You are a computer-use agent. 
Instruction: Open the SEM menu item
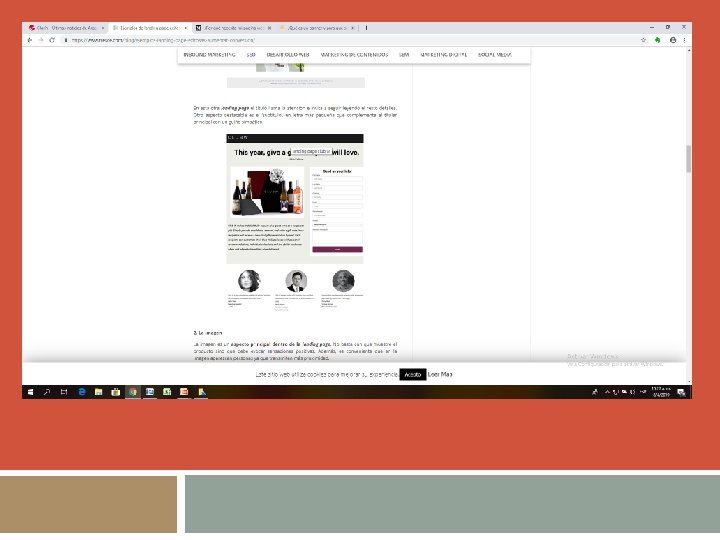[404, 55]
